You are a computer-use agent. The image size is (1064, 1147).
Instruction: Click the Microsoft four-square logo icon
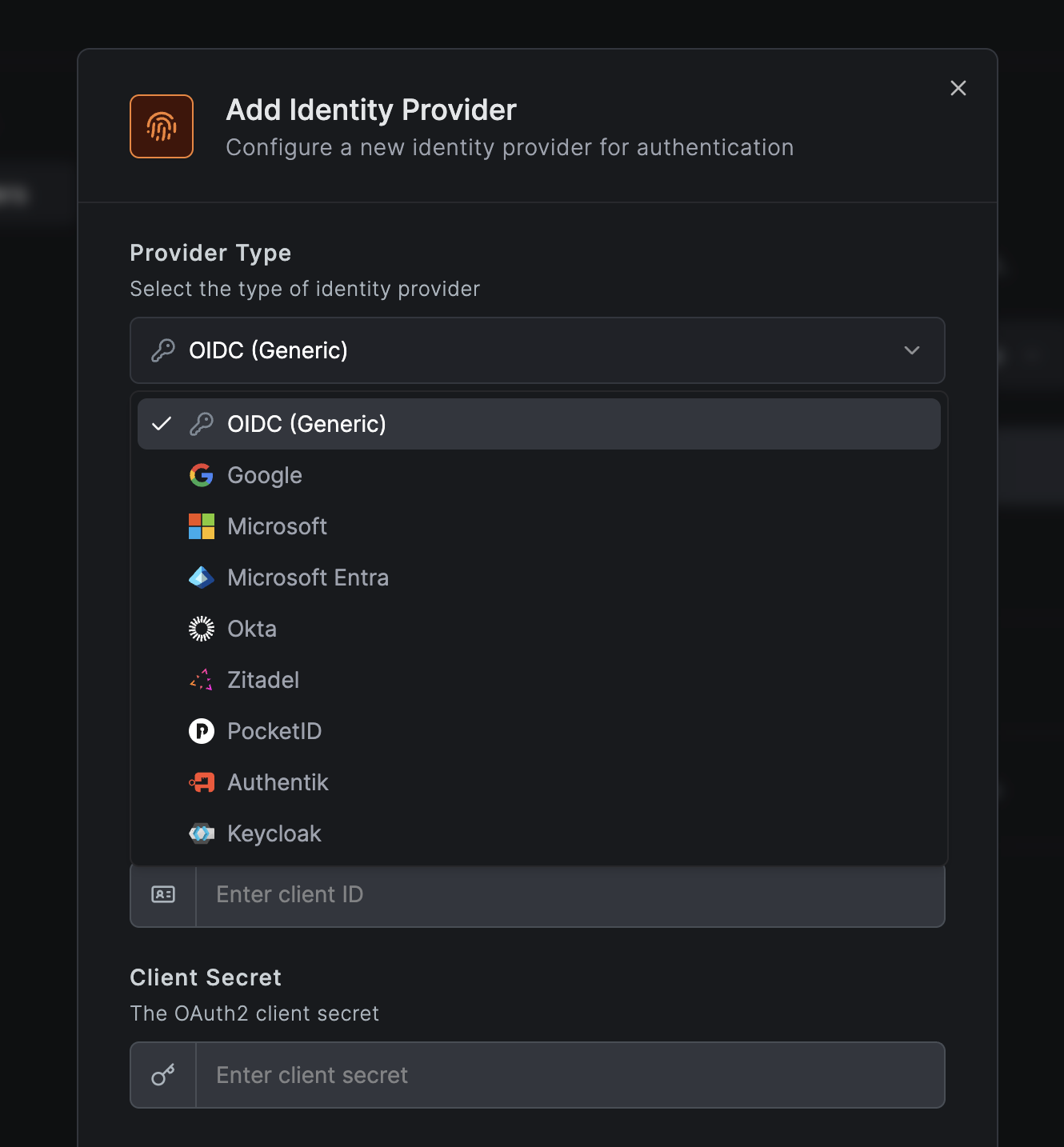(x=202, y=526)
